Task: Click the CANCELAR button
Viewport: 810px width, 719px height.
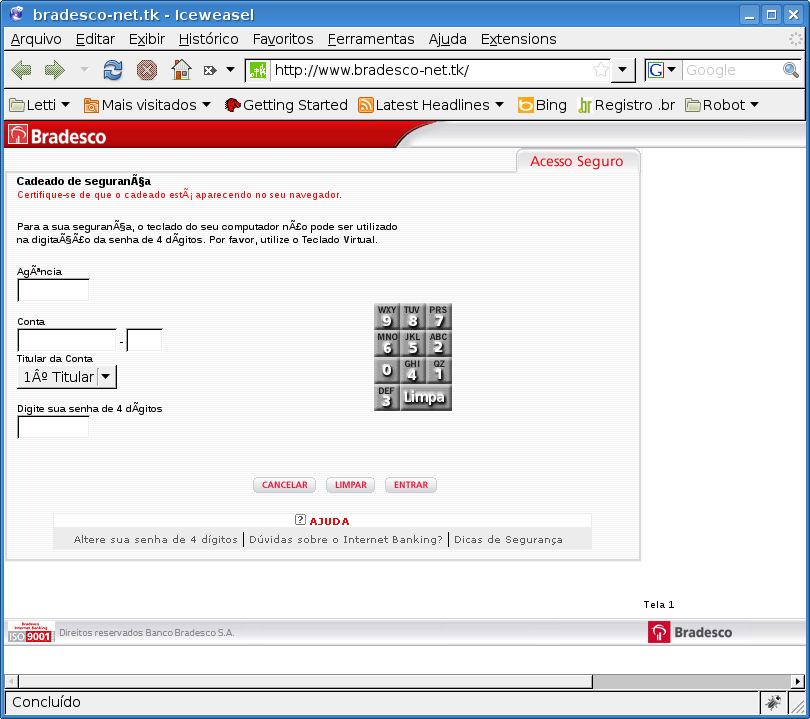Action: [x=285, y=485]
